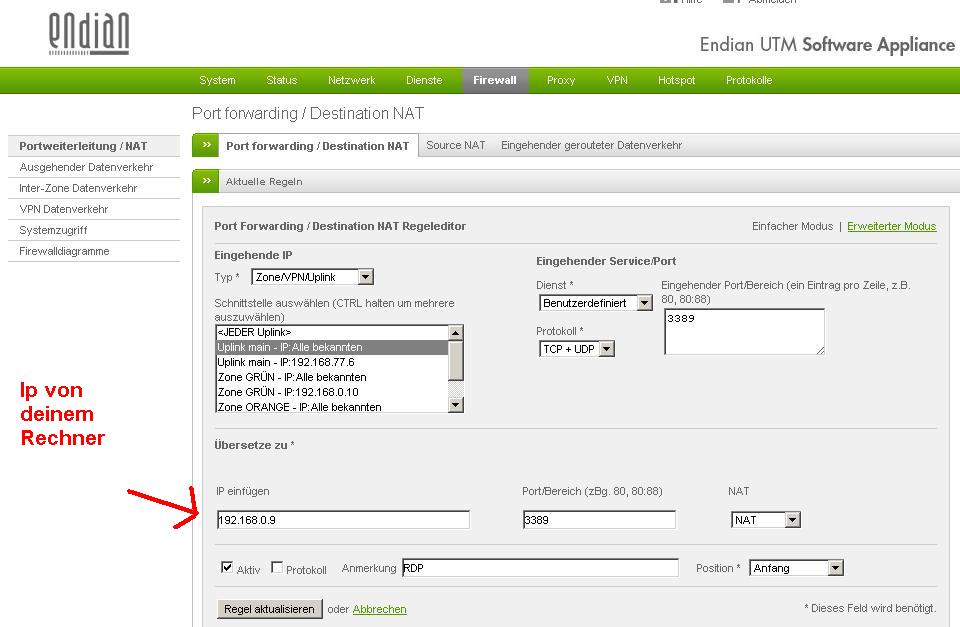Click the Abbrechen link
Screen dimensions: 960x627
pyautogui.click(x=379, y=609)
